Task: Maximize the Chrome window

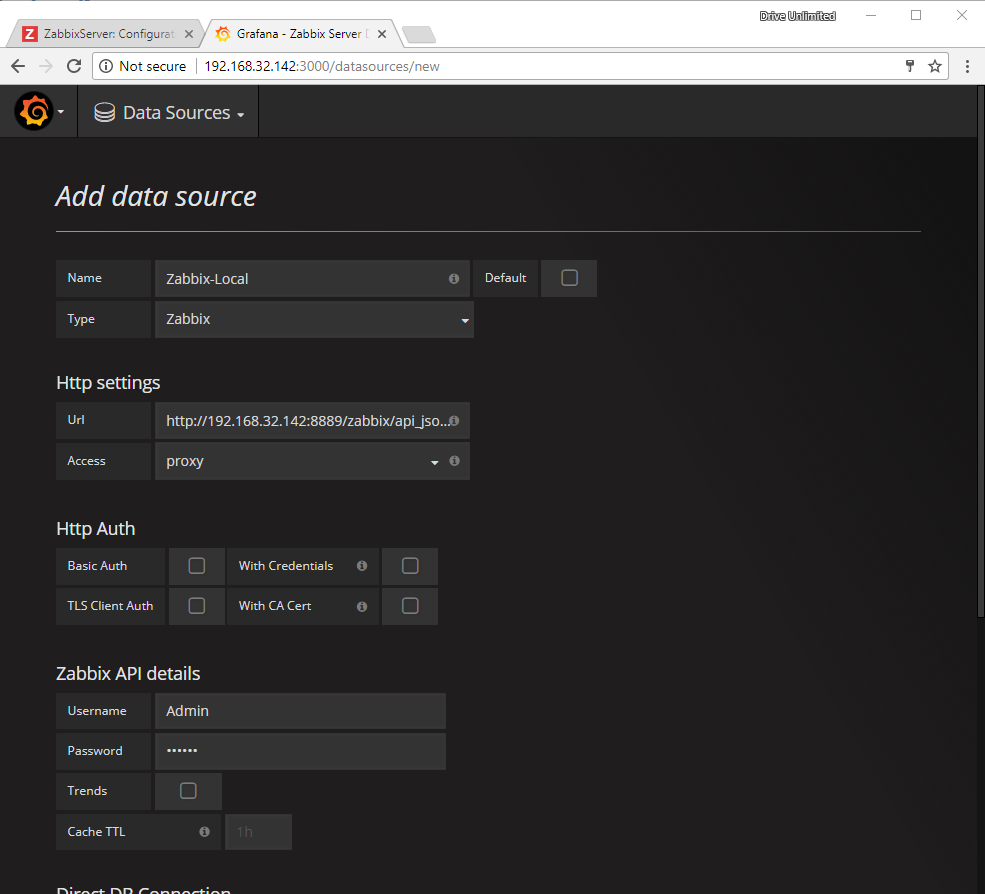Action: coord(916,16)
